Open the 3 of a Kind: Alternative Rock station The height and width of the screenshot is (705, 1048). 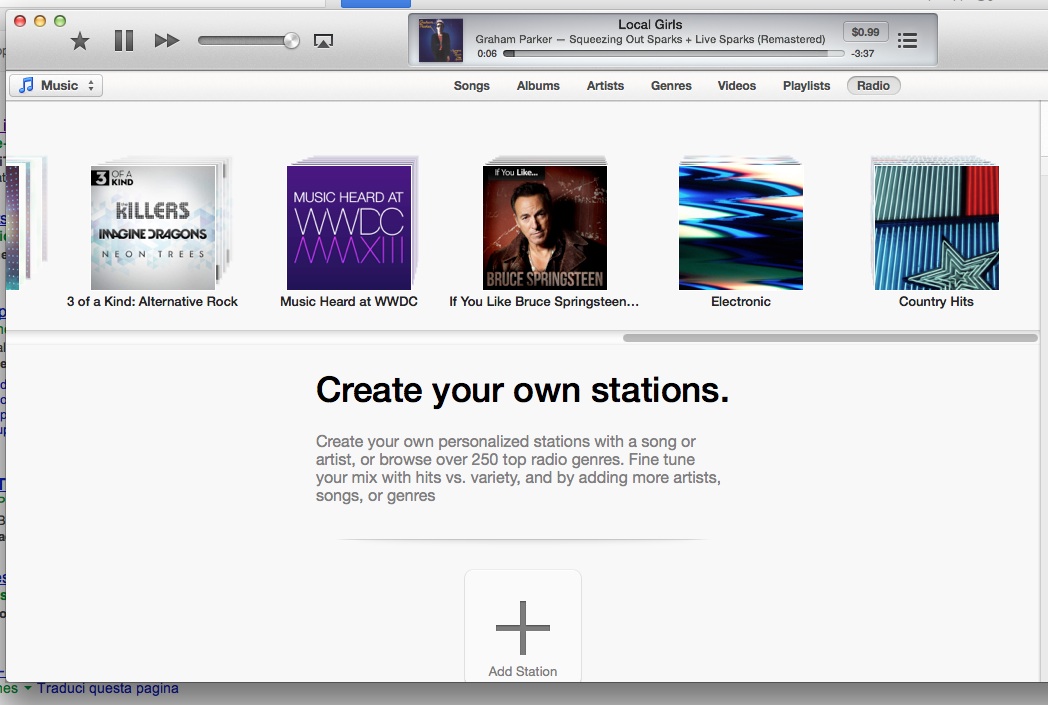click(x=153, y=228)
